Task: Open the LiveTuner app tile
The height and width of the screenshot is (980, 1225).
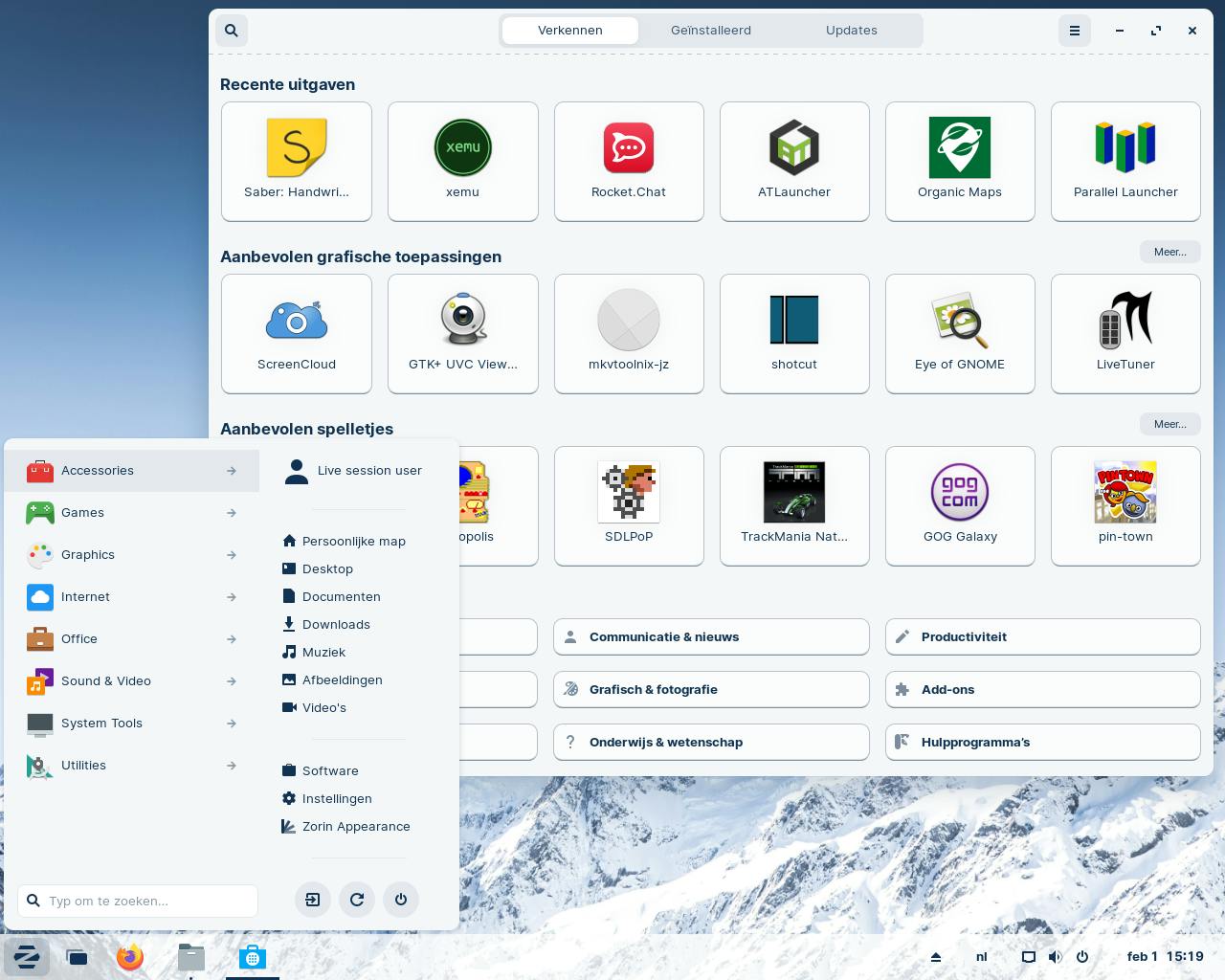Action: coord(1125,334)
